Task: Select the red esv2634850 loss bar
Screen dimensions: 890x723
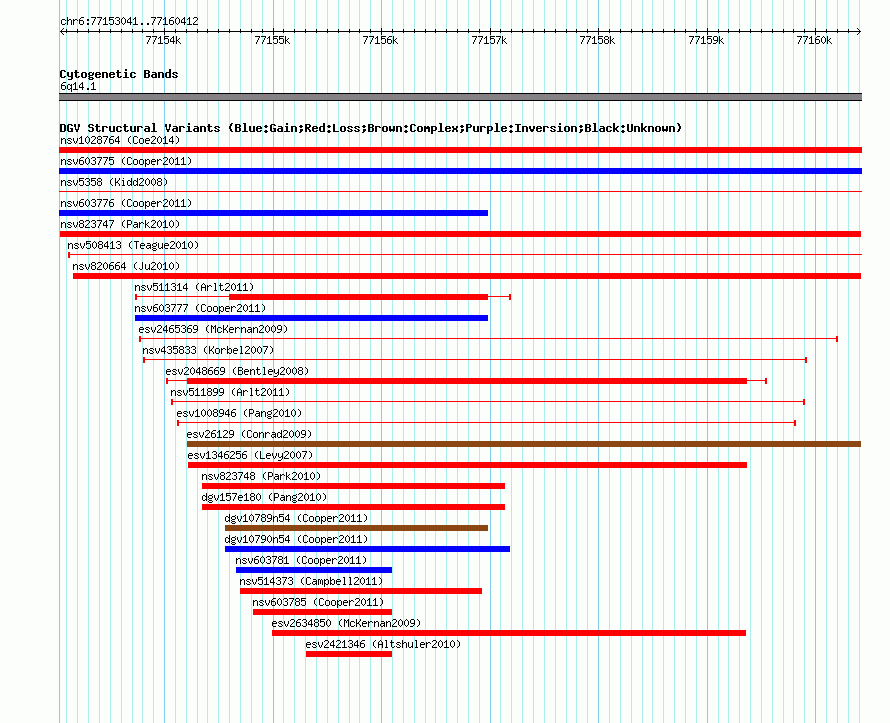Action: point(509,633)
